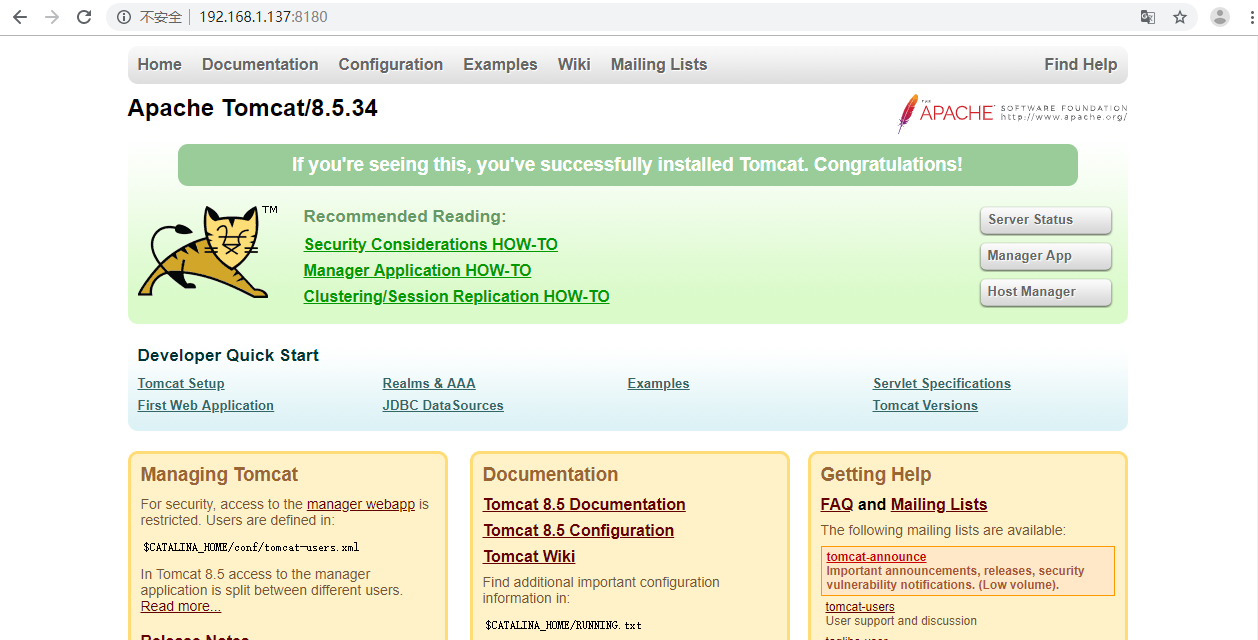Reload the Tomcat page
The height and width of the screenshot is (640, 1258).
click(84, 17)
